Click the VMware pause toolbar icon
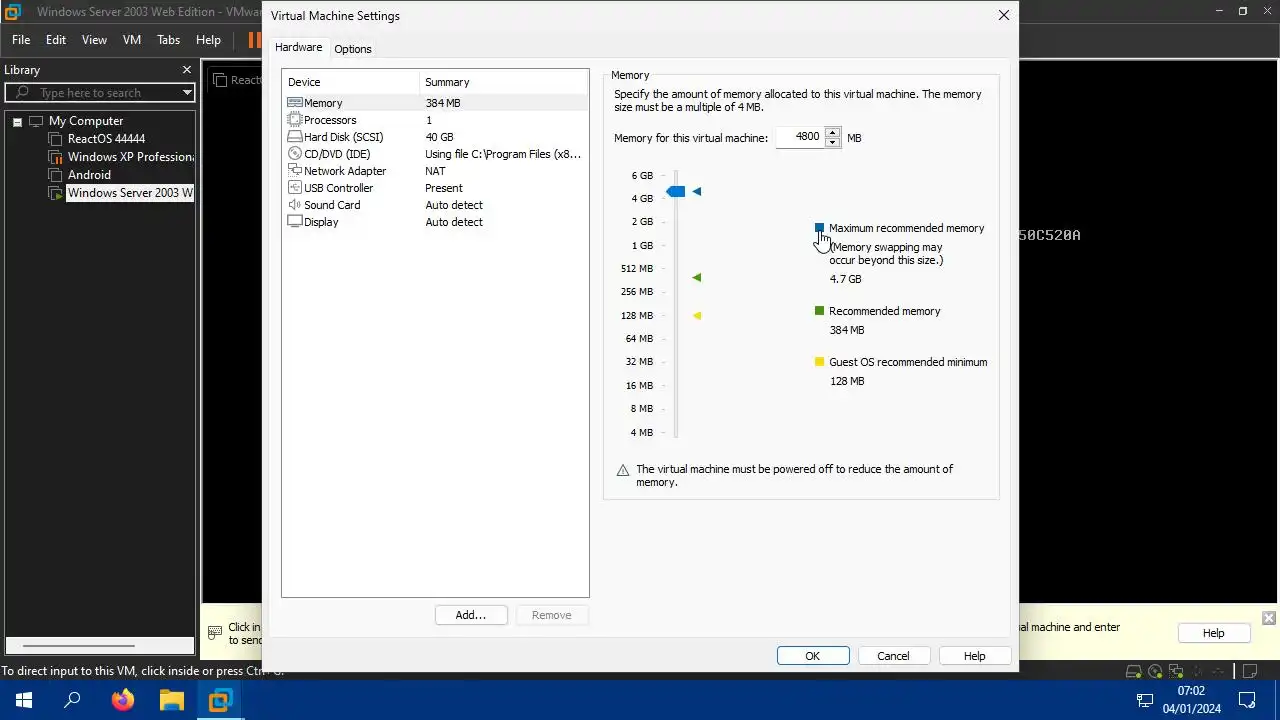Screen dimensions: 1280x720 point(253,40)
